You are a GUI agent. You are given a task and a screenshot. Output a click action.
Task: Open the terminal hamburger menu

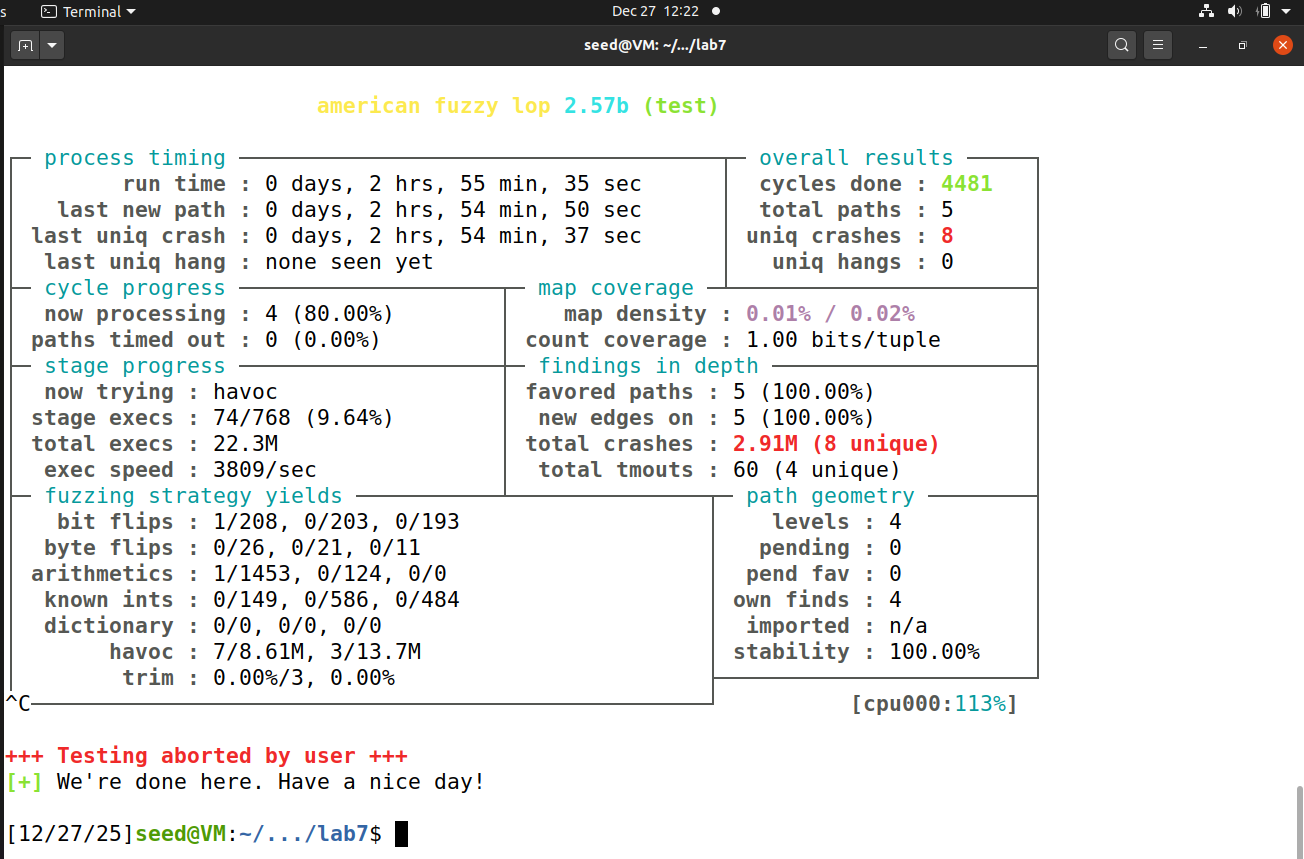1158,45
